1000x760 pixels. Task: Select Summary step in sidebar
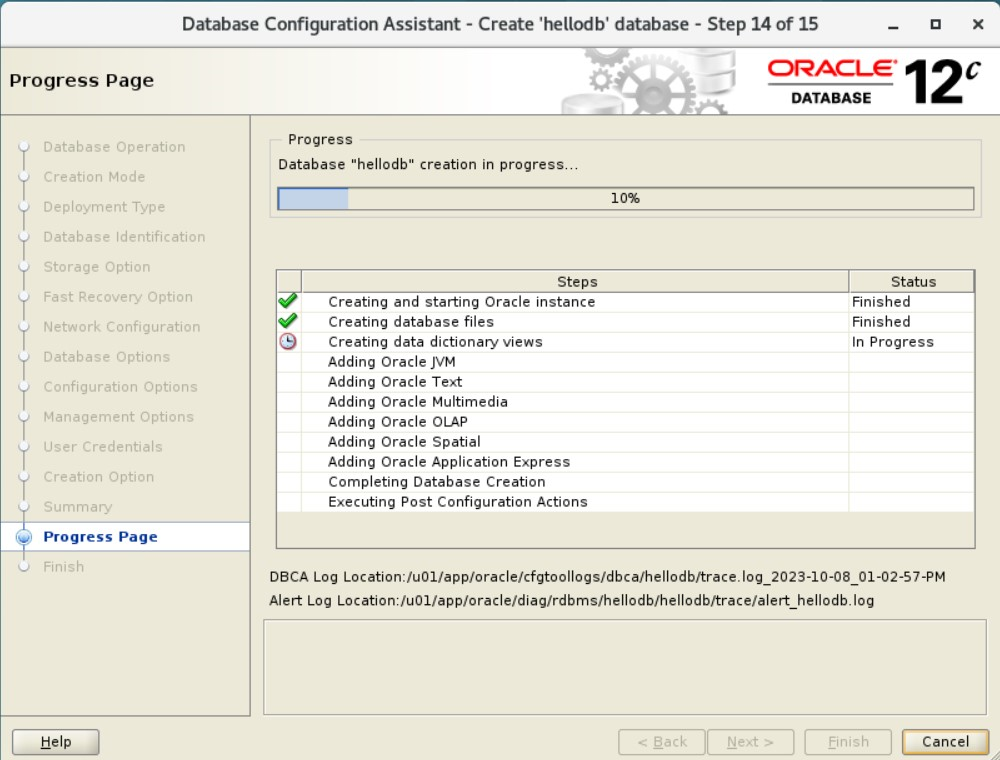(78, 506)
